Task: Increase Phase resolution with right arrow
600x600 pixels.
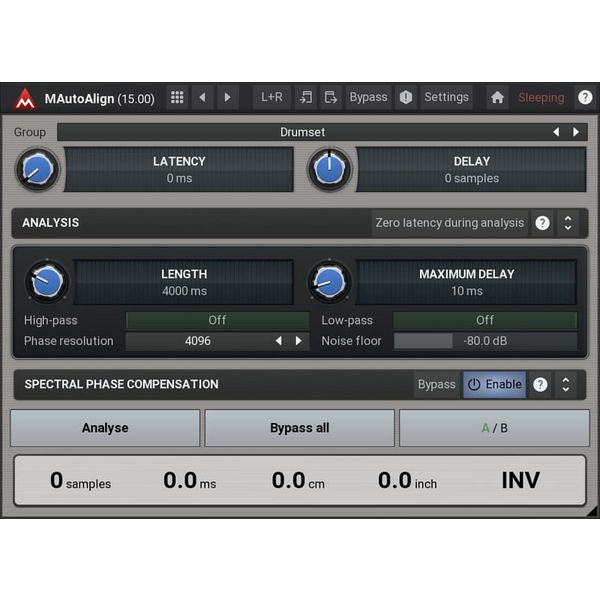Action: [x=298, y=341]
